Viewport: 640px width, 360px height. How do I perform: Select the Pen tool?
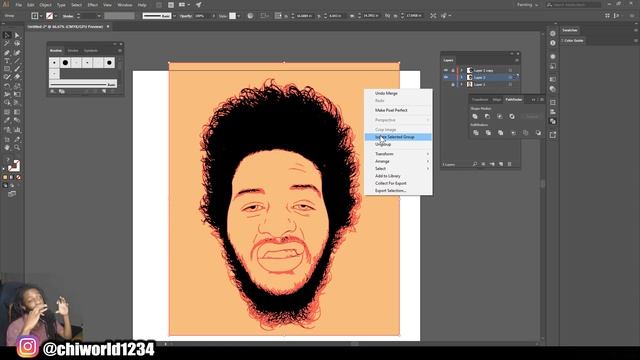7,53
